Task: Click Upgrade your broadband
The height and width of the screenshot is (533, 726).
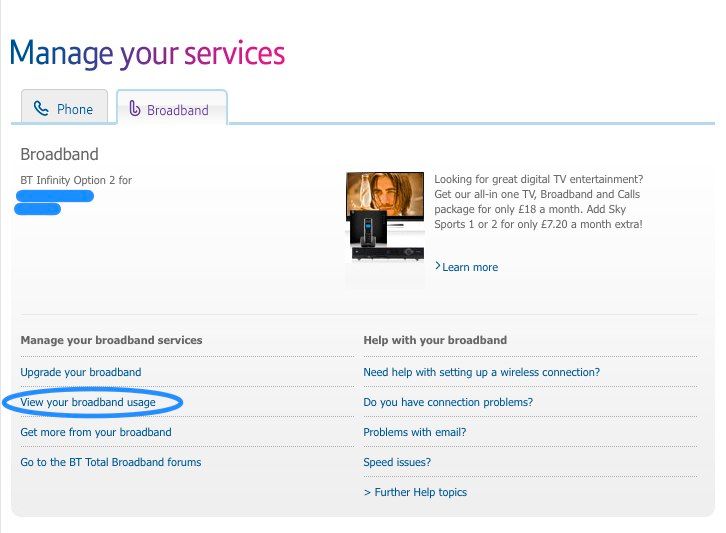Action: [x=81, y=372]
